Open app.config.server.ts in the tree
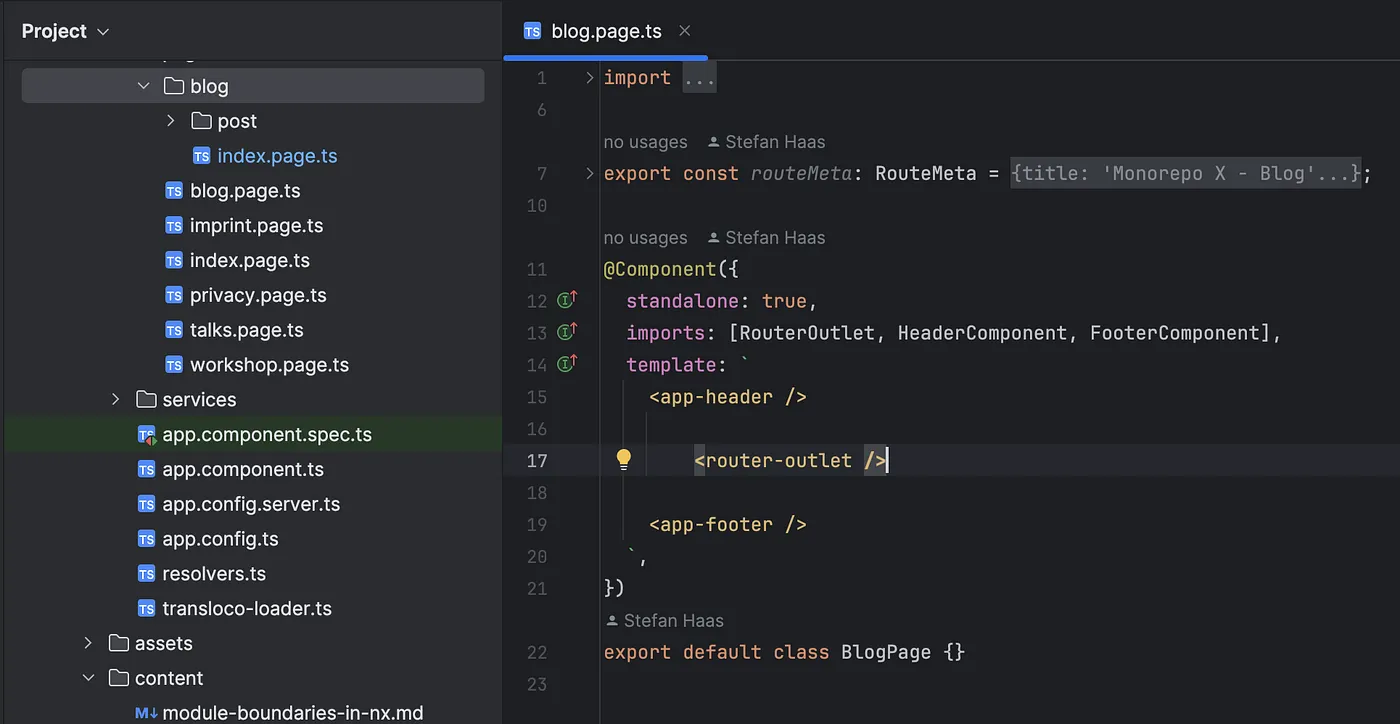 [251, 504]
